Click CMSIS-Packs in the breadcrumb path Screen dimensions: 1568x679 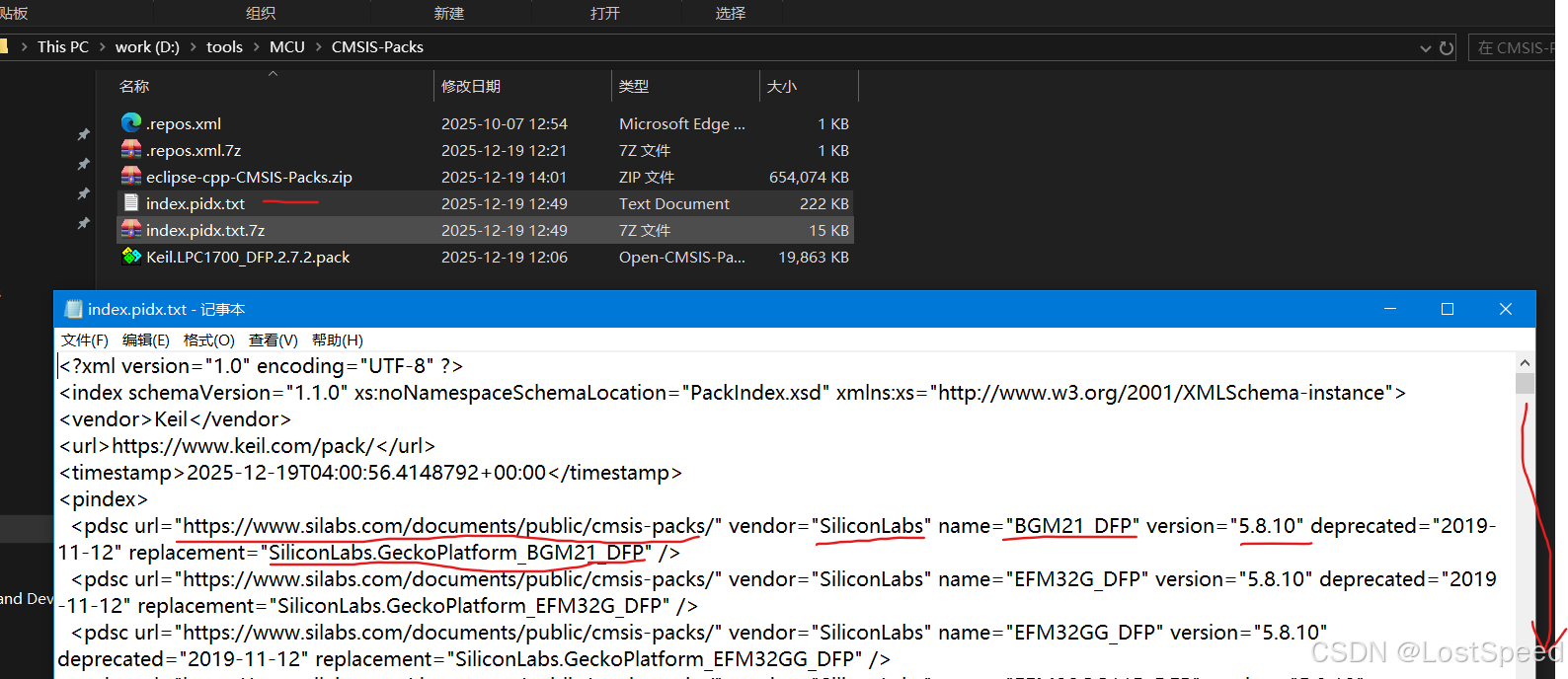(x=377, y=46)
